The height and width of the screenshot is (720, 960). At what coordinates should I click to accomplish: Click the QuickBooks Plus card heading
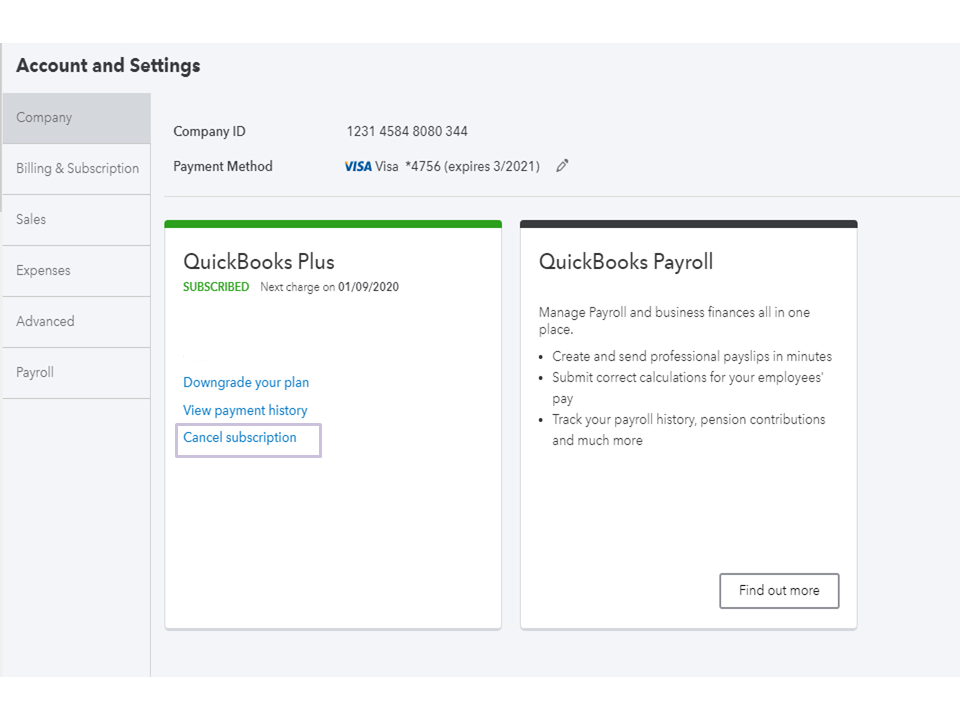tap(259, 262)
